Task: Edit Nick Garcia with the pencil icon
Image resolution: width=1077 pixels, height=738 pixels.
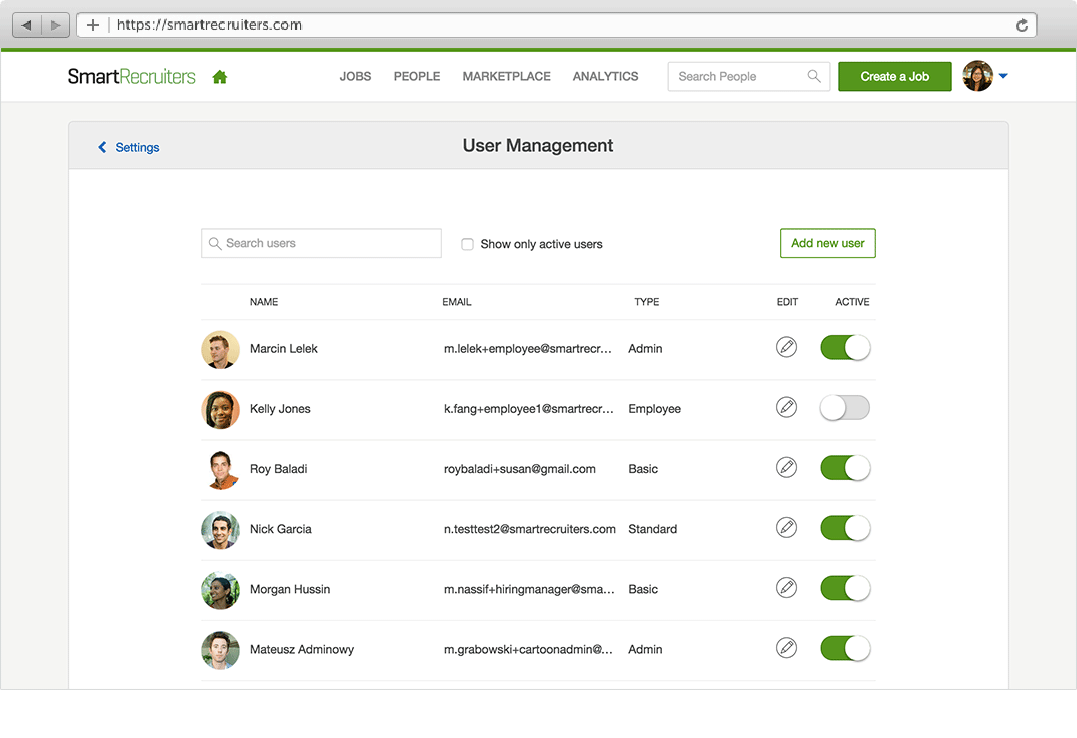Action: point(786,528)
